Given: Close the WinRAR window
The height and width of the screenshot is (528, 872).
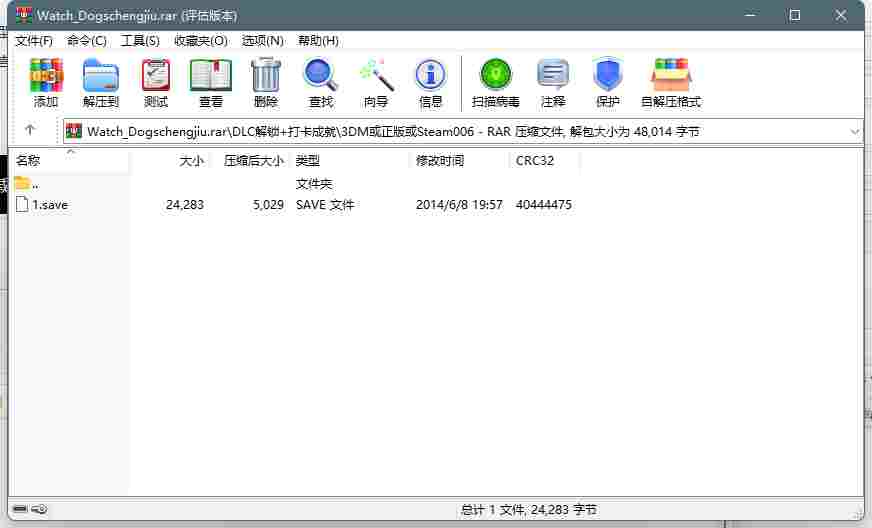Looking at the screenshot, I should 840,15.
